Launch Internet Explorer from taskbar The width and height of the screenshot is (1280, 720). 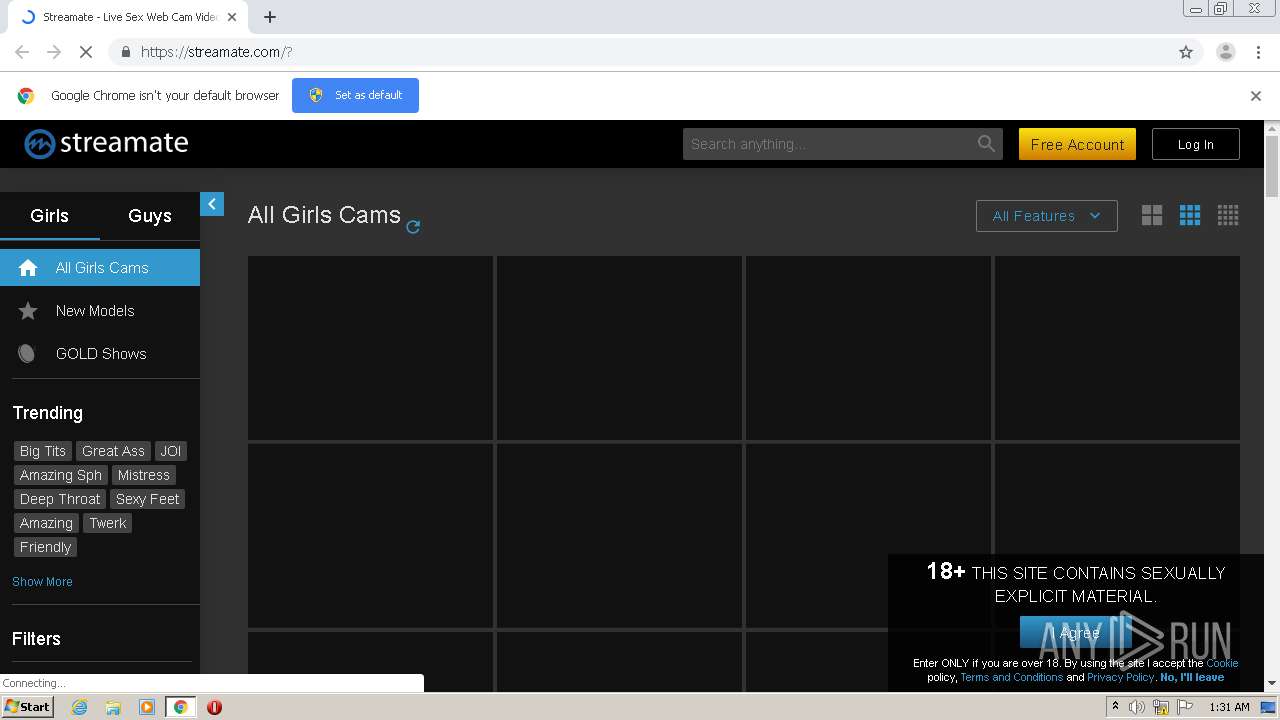pos(79,707)
